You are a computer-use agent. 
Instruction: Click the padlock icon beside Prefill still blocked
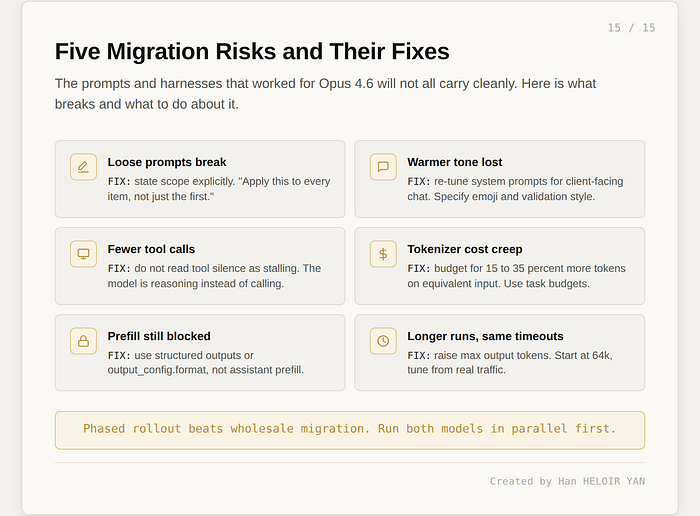(x=83, y=341)
